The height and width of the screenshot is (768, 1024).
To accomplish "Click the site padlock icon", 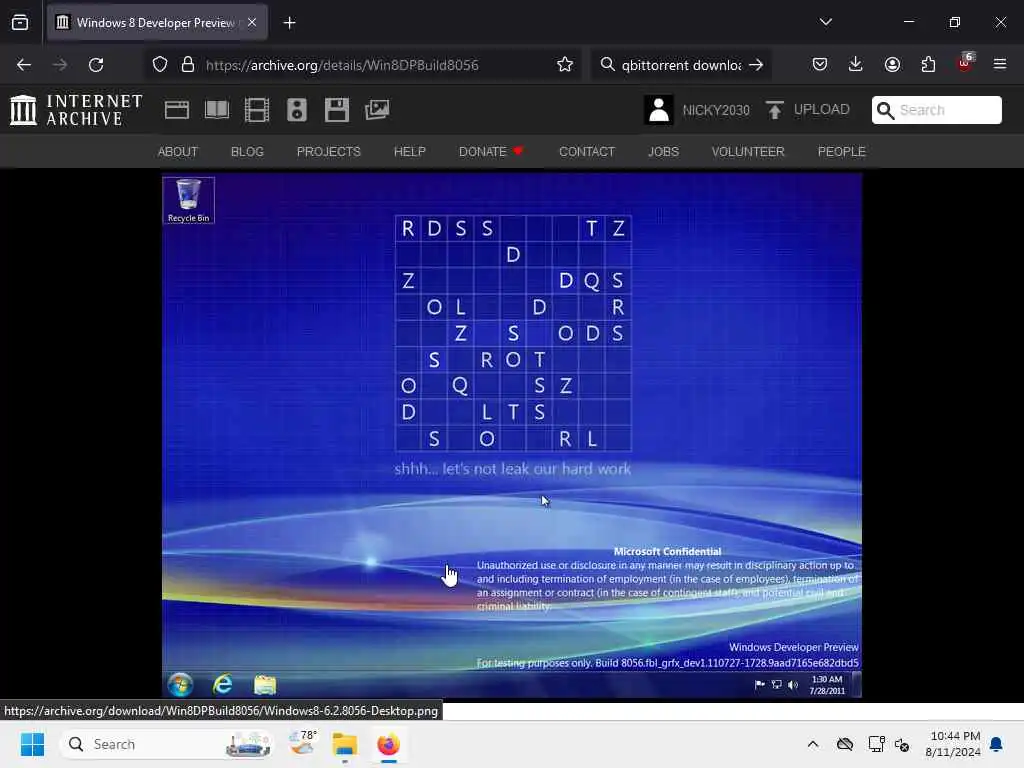I will (188, 65).
